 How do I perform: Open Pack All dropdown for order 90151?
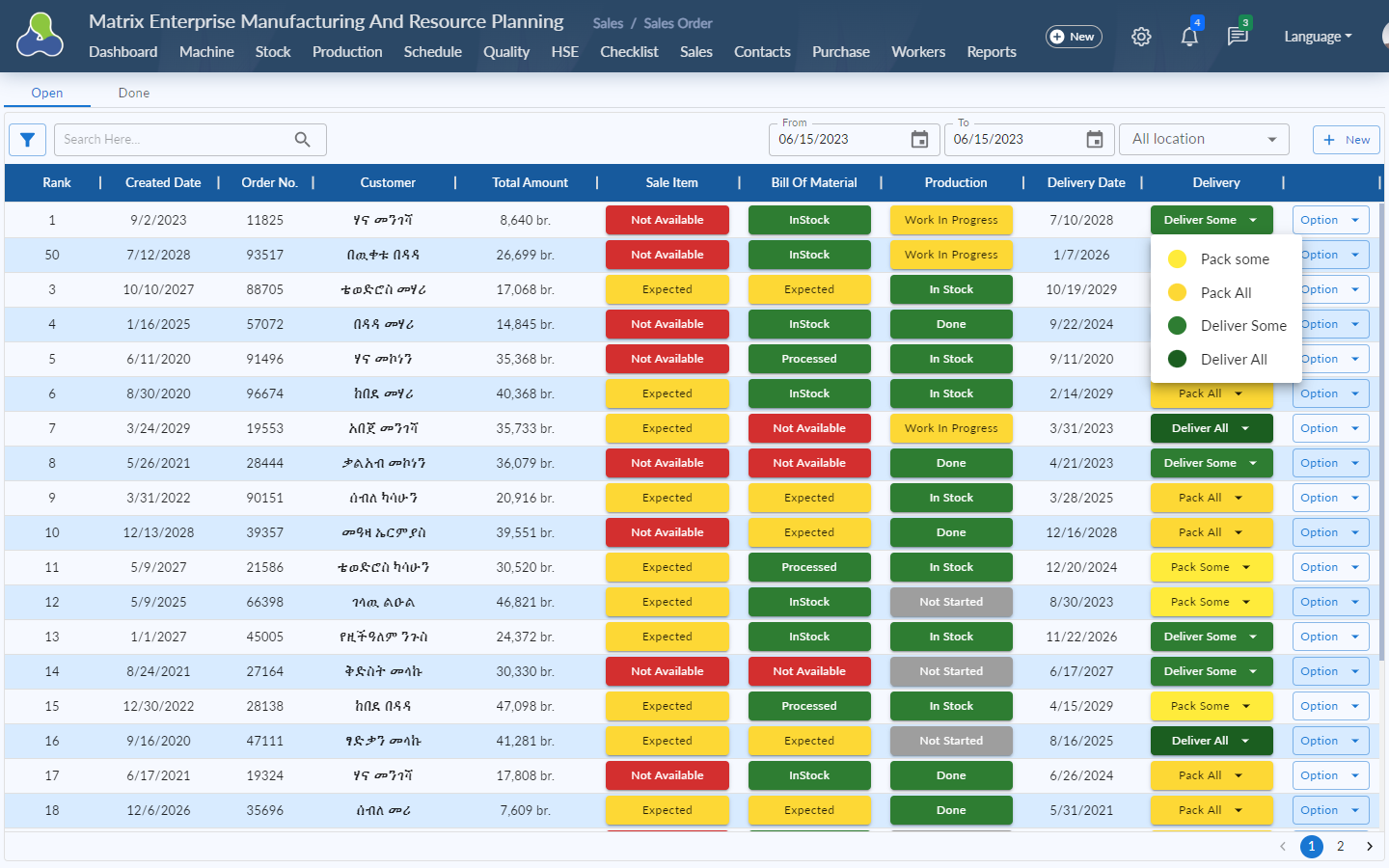[1212, 498]
